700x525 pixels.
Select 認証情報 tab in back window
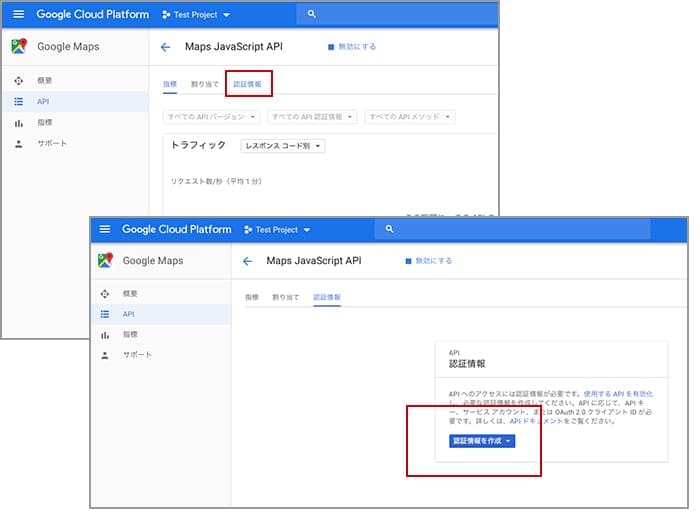click(x=248, y=84)
